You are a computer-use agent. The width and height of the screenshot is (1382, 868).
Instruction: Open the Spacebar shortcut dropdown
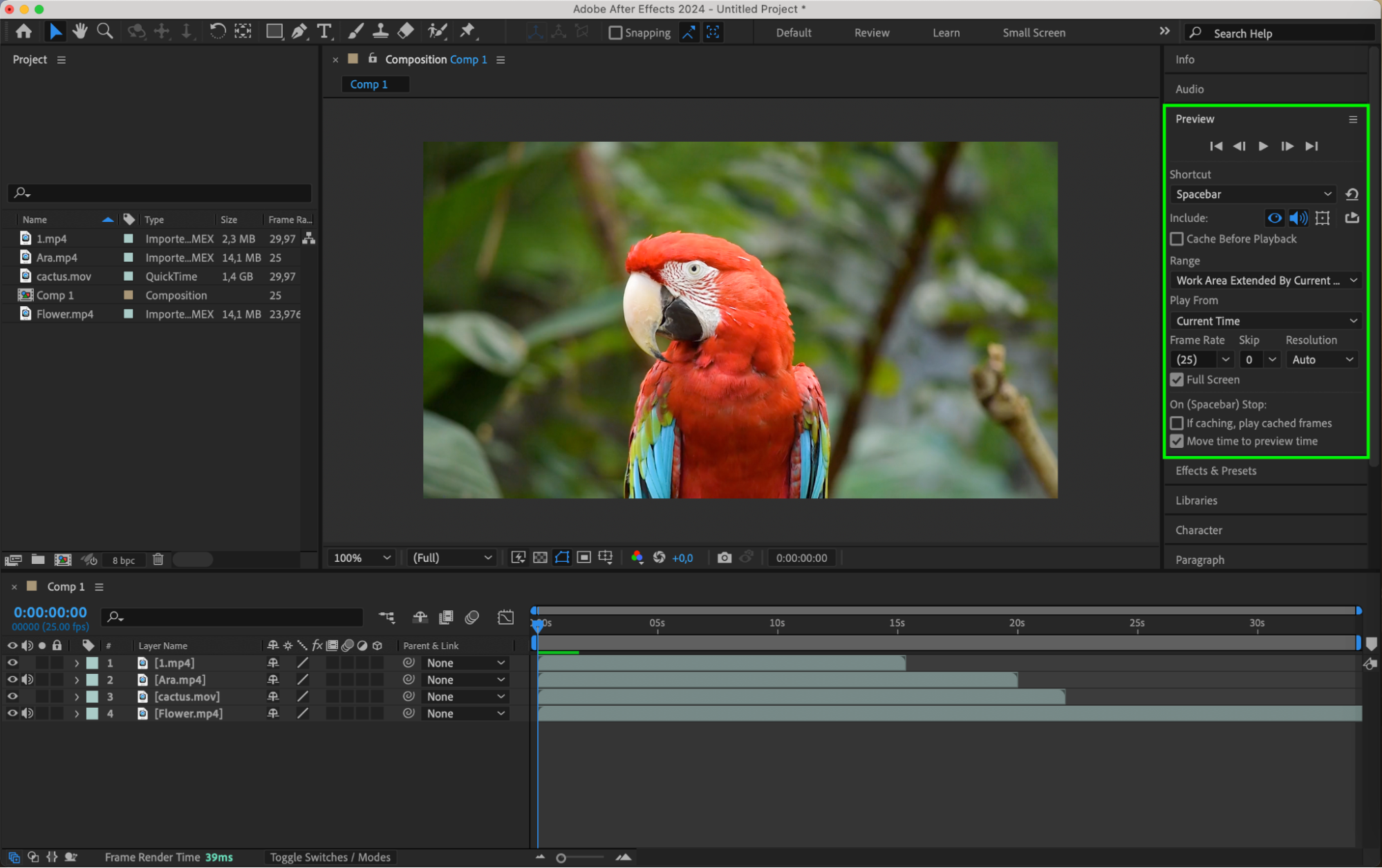[x=1253, y=194]
